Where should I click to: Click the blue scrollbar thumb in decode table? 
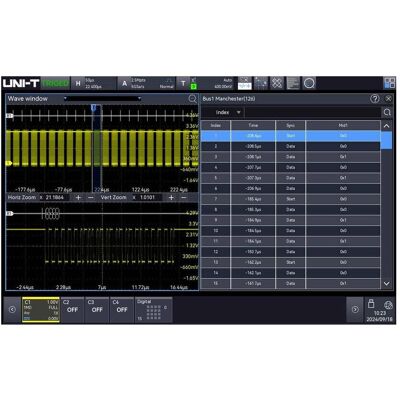[386, 140]
